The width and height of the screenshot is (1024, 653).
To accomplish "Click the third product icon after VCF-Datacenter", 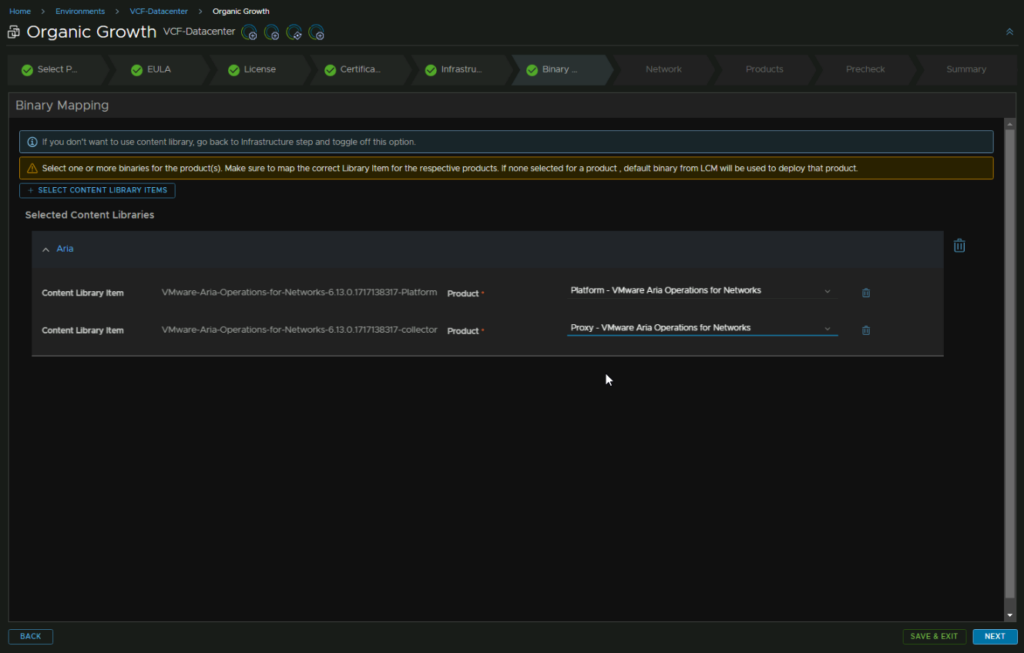I will 294,33.
